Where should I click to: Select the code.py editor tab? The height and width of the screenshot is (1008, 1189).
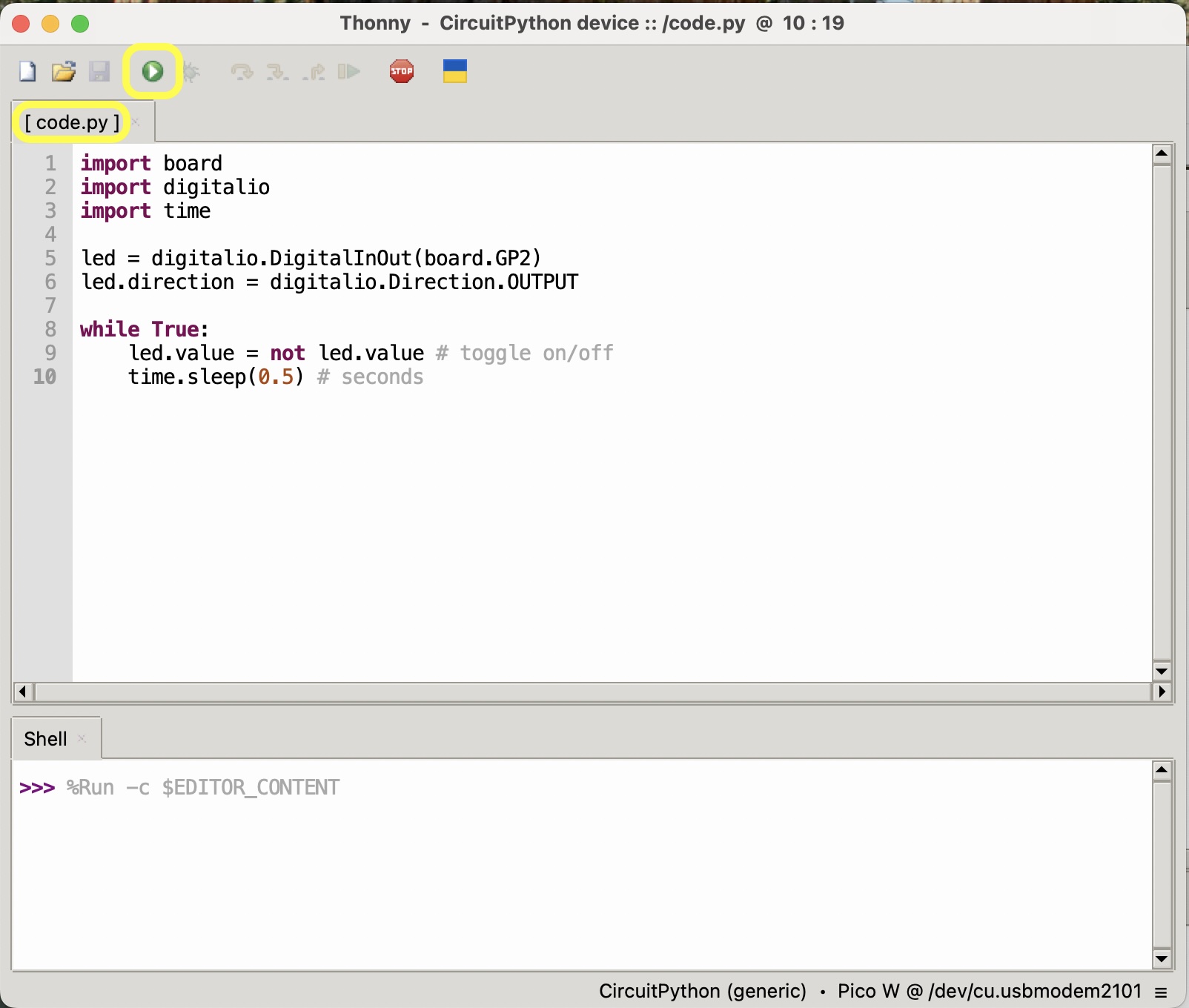[72, 122]
